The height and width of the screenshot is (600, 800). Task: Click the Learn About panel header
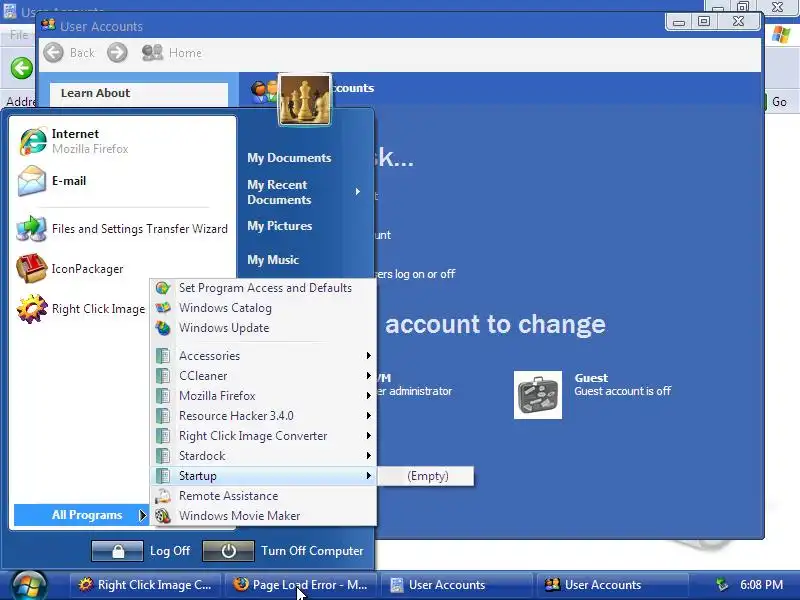139,93
